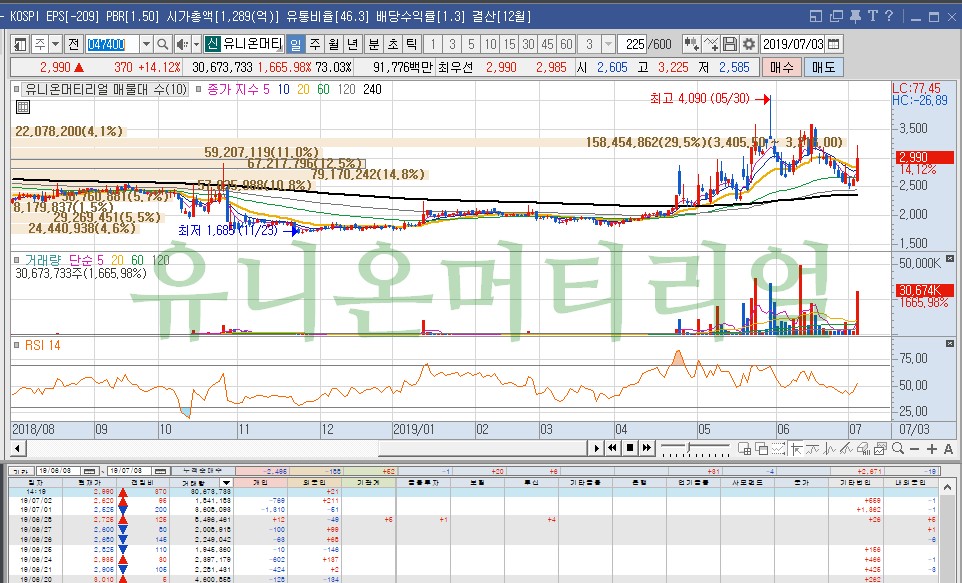Click the speaker sound alert icon
This screenshot has height=583, width=962.
point(182,44)
